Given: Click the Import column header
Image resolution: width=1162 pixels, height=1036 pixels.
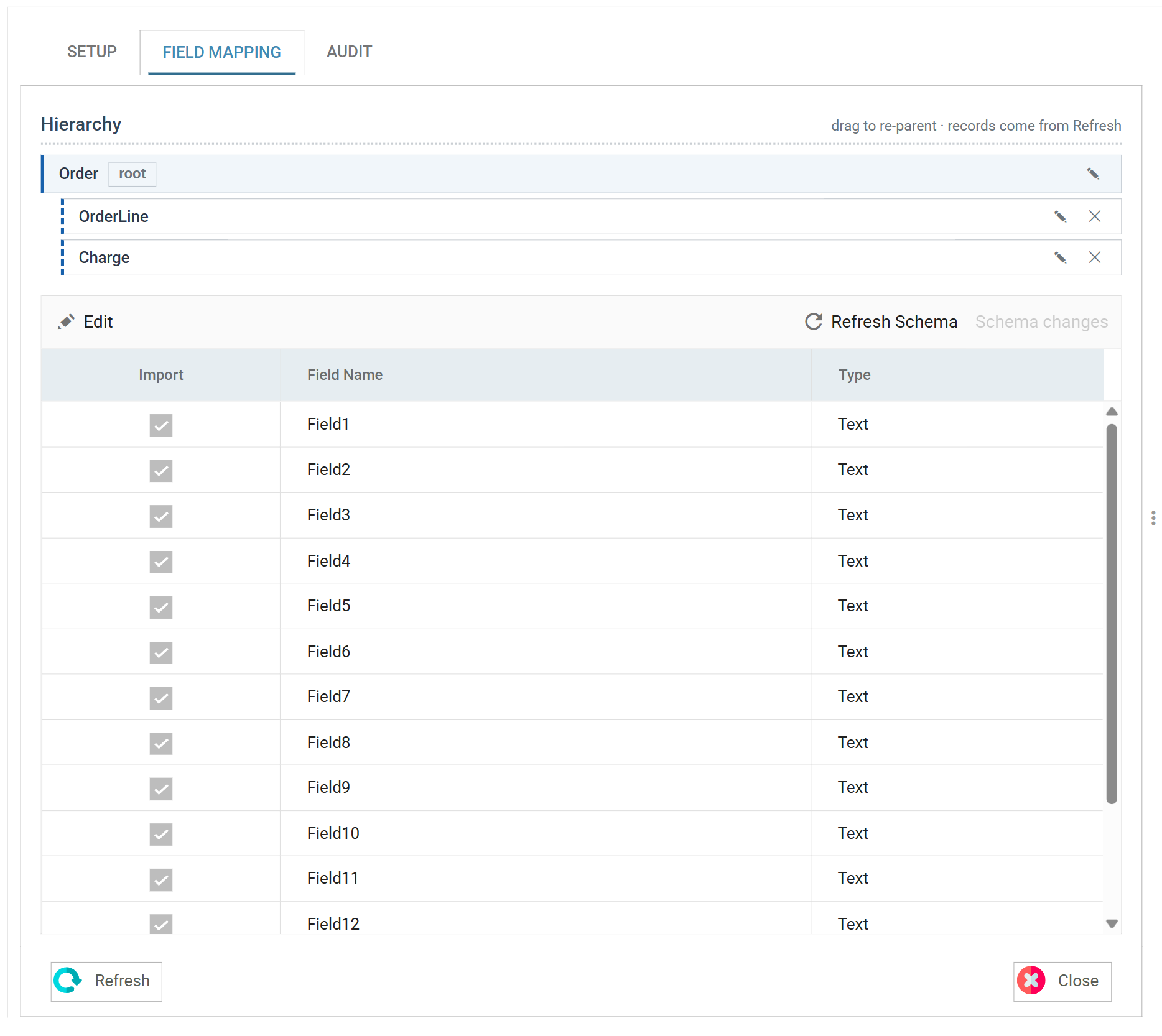Looking at the screenshot, I should click(x=161, y=375).
